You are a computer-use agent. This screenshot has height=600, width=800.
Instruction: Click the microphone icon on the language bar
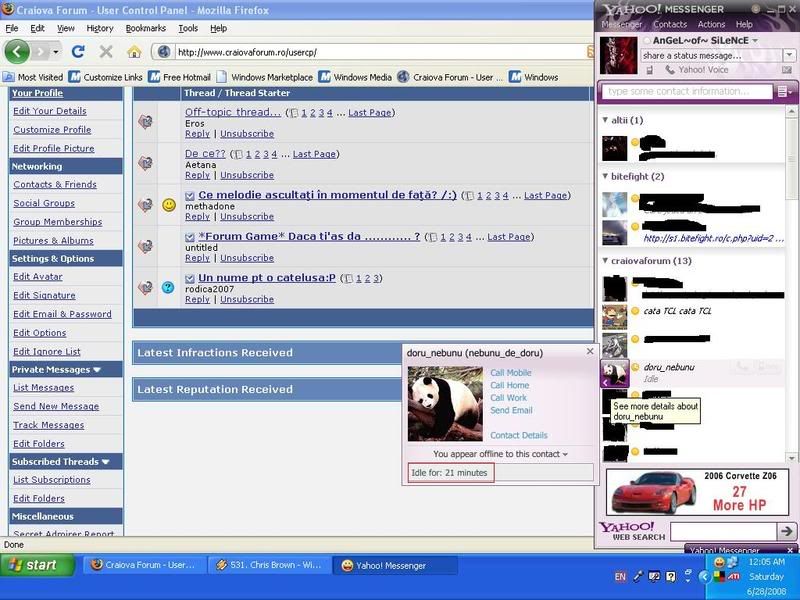coord(638,577)
